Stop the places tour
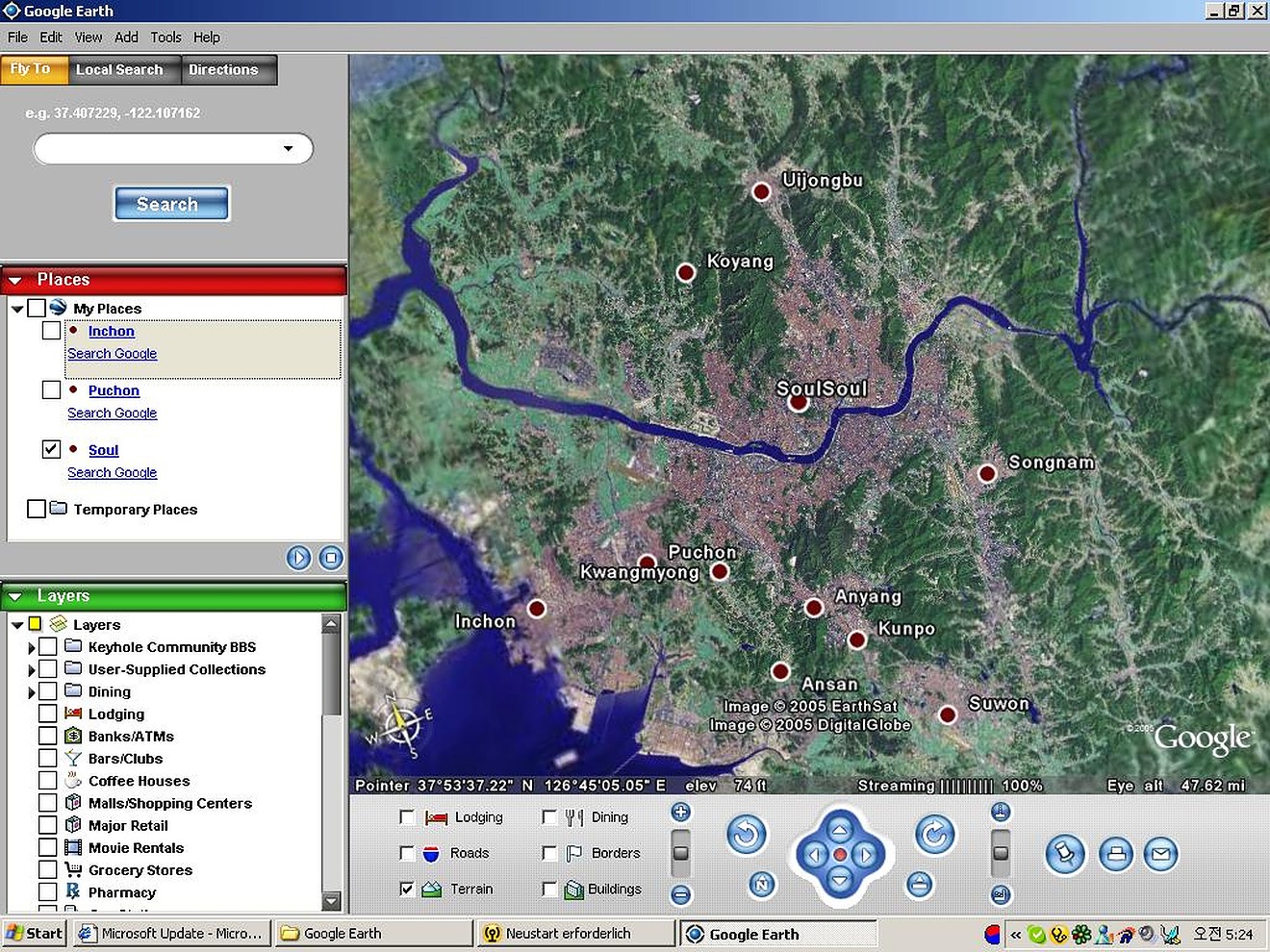This screenshot has width=1270, height=952. [x=331, y=558]
